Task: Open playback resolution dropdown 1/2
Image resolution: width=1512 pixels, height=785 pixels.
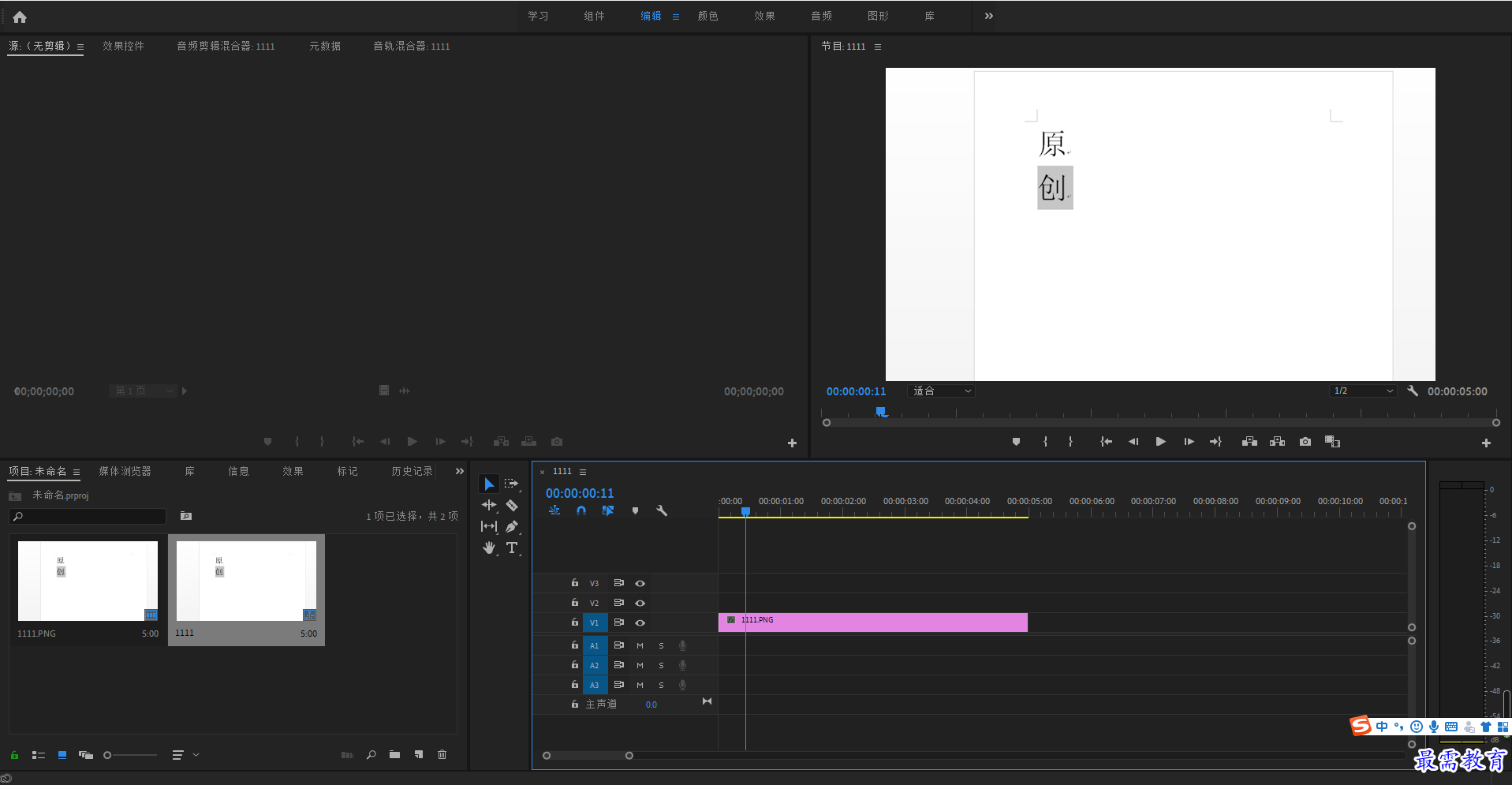Action: (x=1362, y=391)
